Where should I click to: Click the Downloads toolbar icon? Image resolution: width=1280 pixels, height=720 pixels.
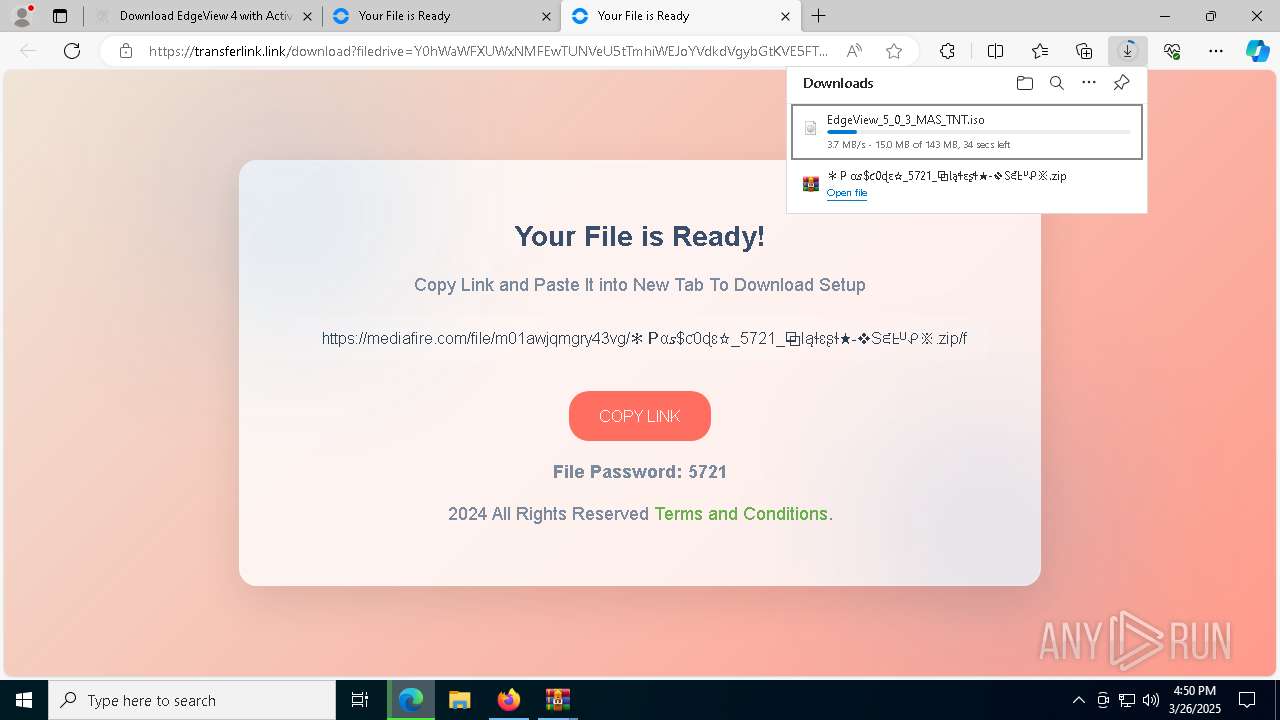(x=1128, y=51)
